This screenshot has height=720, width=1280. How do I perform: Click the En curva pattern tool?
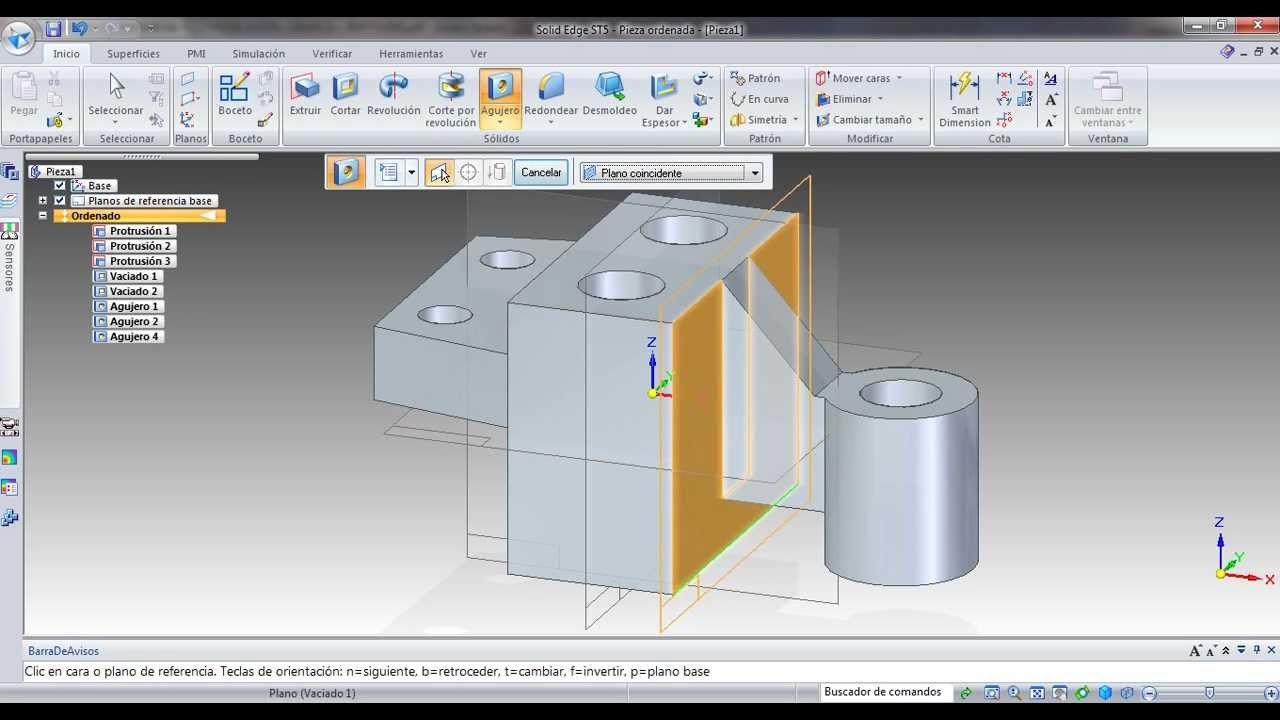(759, 99)
